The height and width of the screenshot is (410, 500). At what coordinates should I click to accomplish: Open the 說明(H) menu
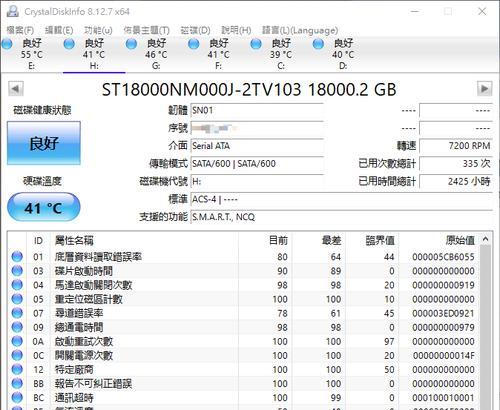point(236,30)
